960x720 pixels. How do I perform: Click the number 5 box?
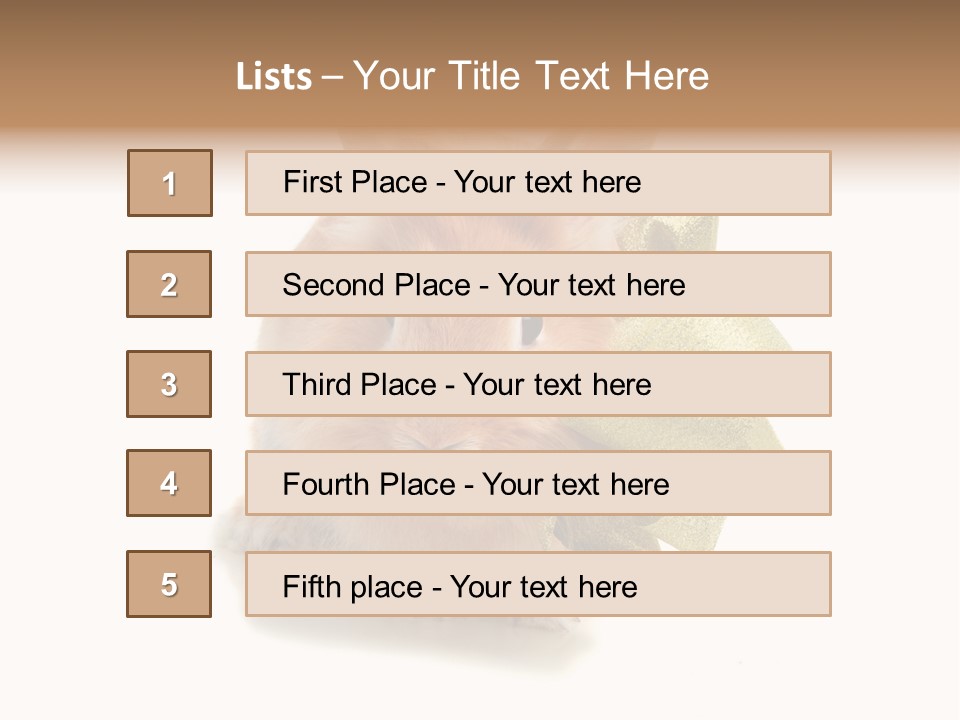pos(169,584)
